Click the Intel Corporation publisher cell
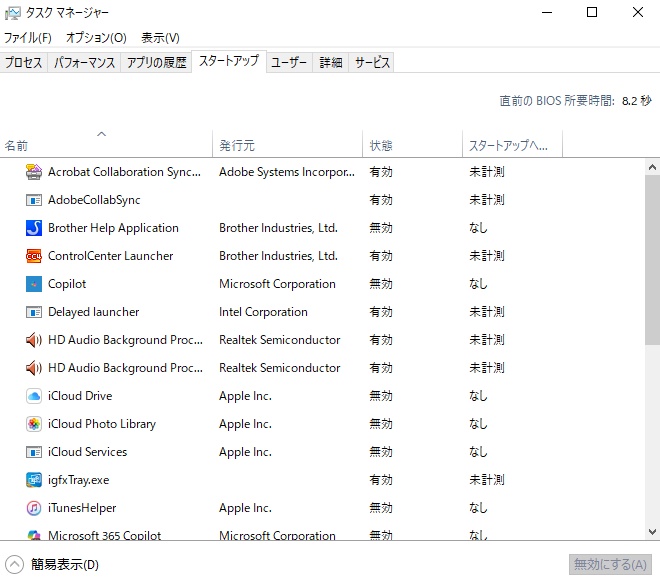 [263, 312]
